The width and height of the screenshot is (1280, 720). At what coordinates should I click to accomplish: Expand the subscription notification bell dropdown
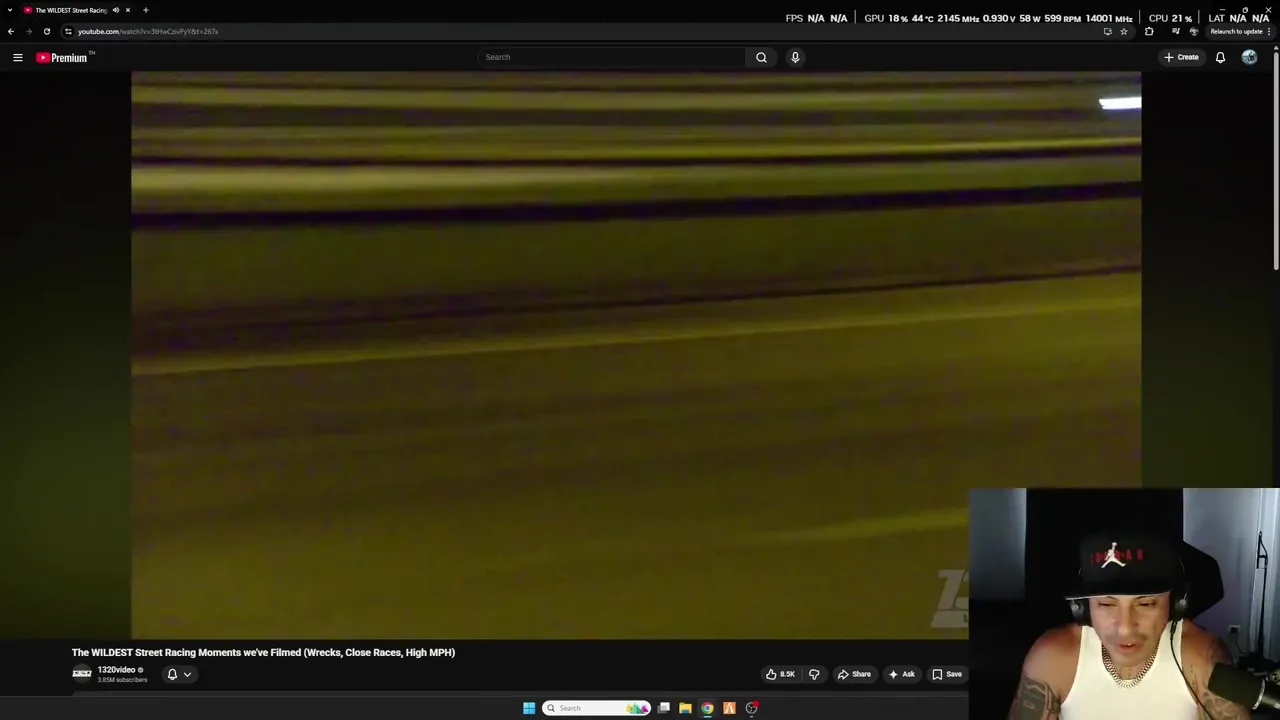(x=179, y=674)
